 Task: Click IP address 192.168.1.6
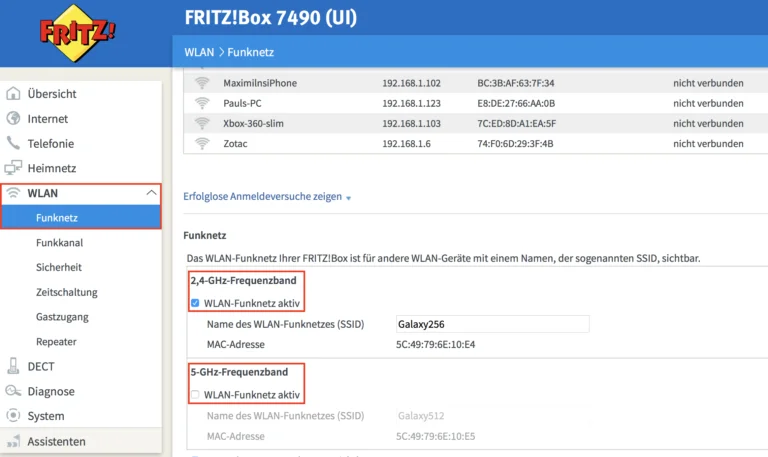pyautogui.click(x=407, y=144)
